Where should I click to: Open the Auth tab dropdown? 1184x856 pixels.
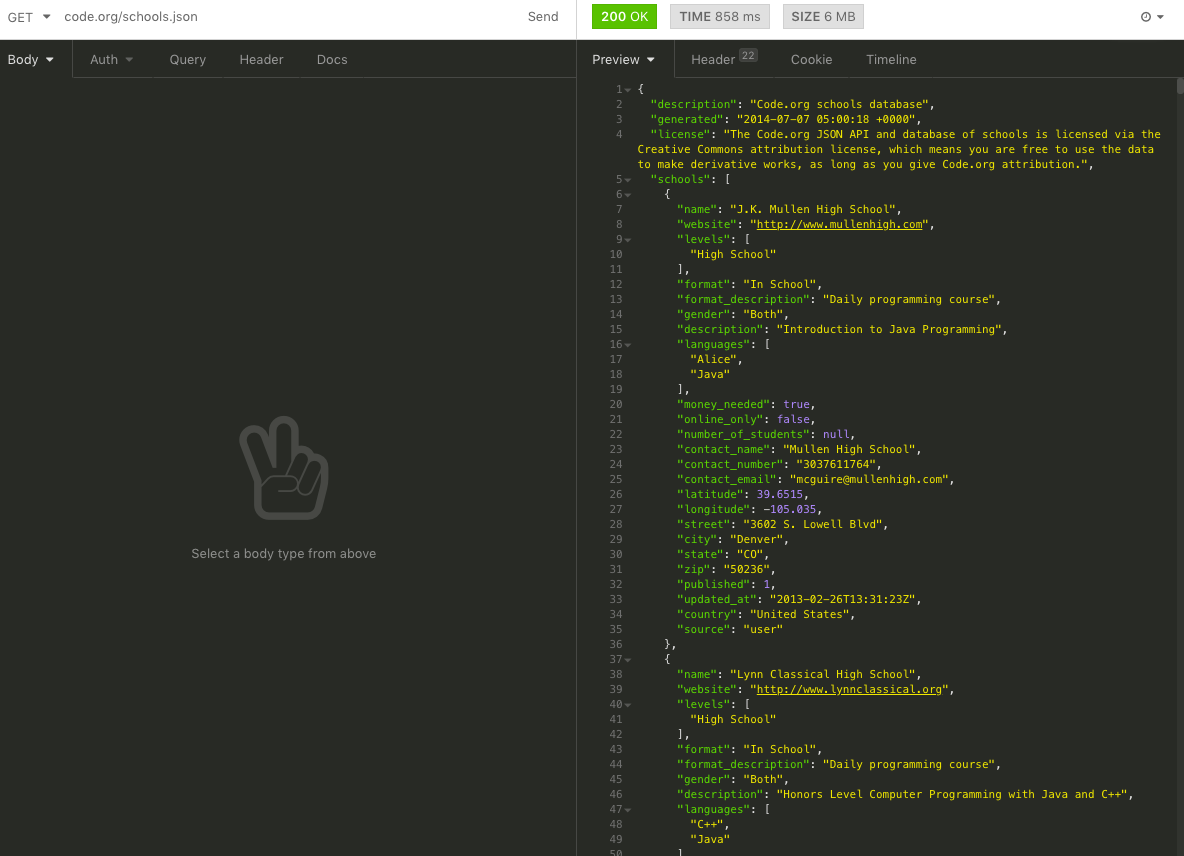(111, 60)
